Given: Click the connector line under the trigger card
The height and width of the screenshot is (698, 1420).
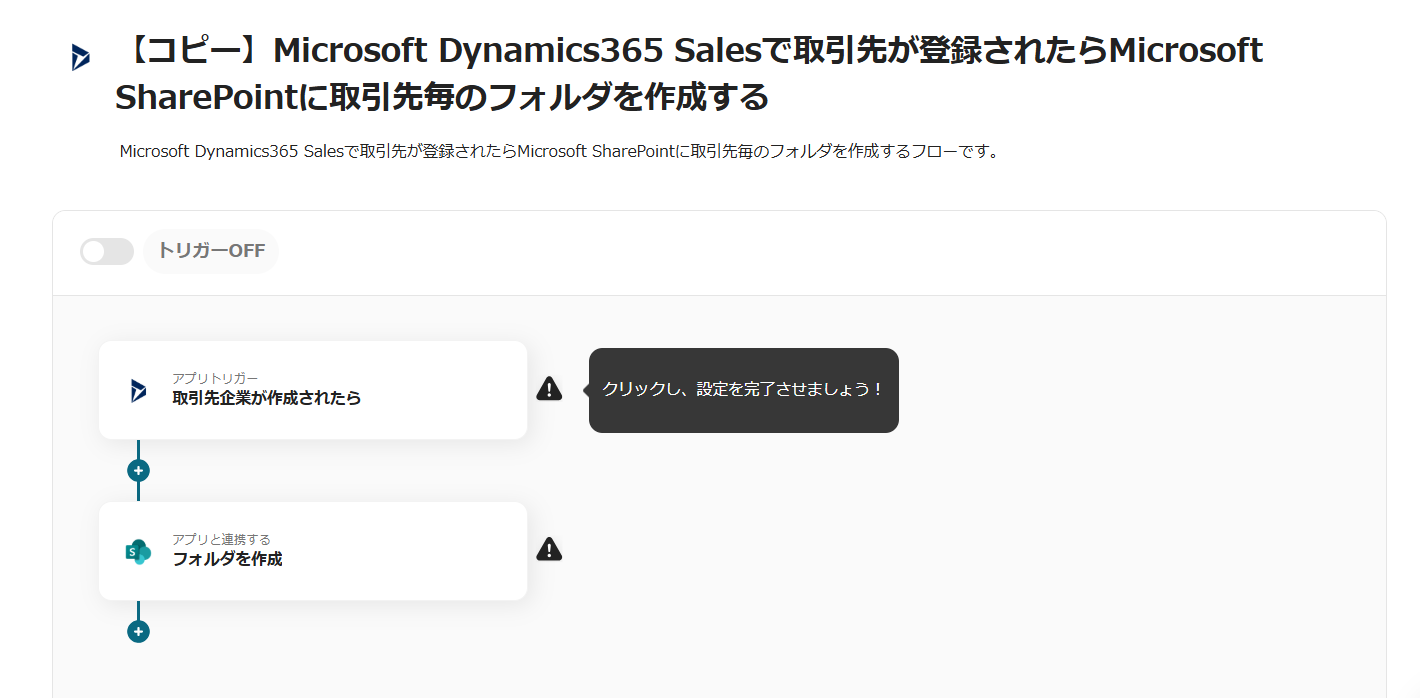Looking at the screenshot, I should click(x=138, y=449).
